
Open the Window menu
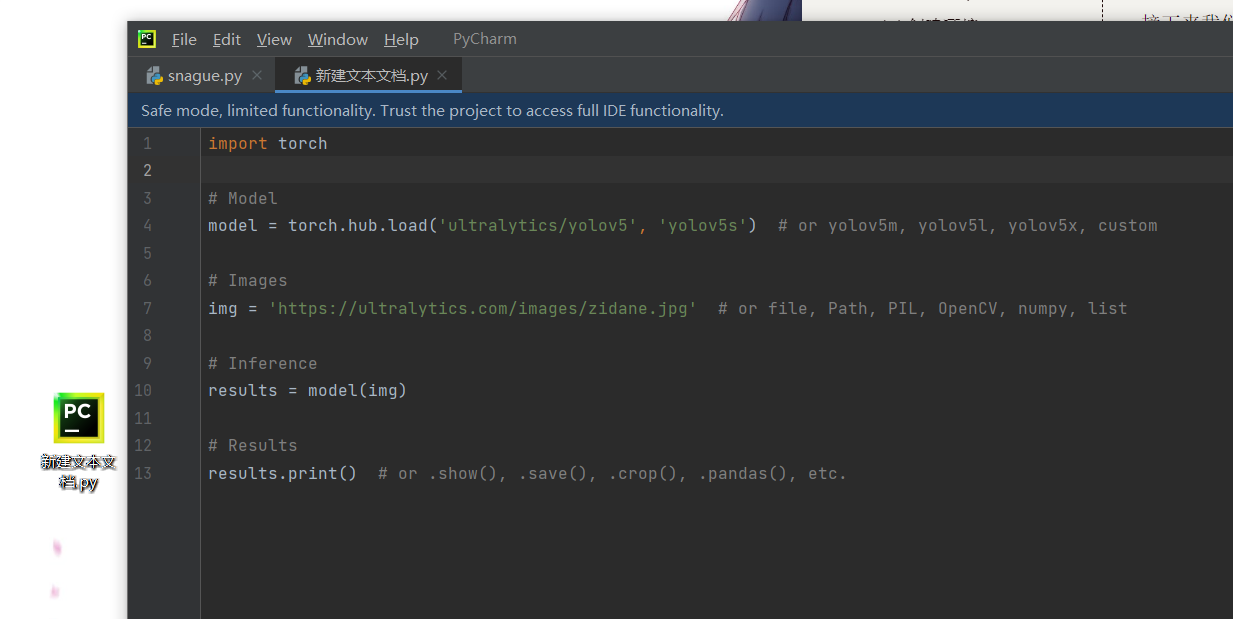(338, 40)
